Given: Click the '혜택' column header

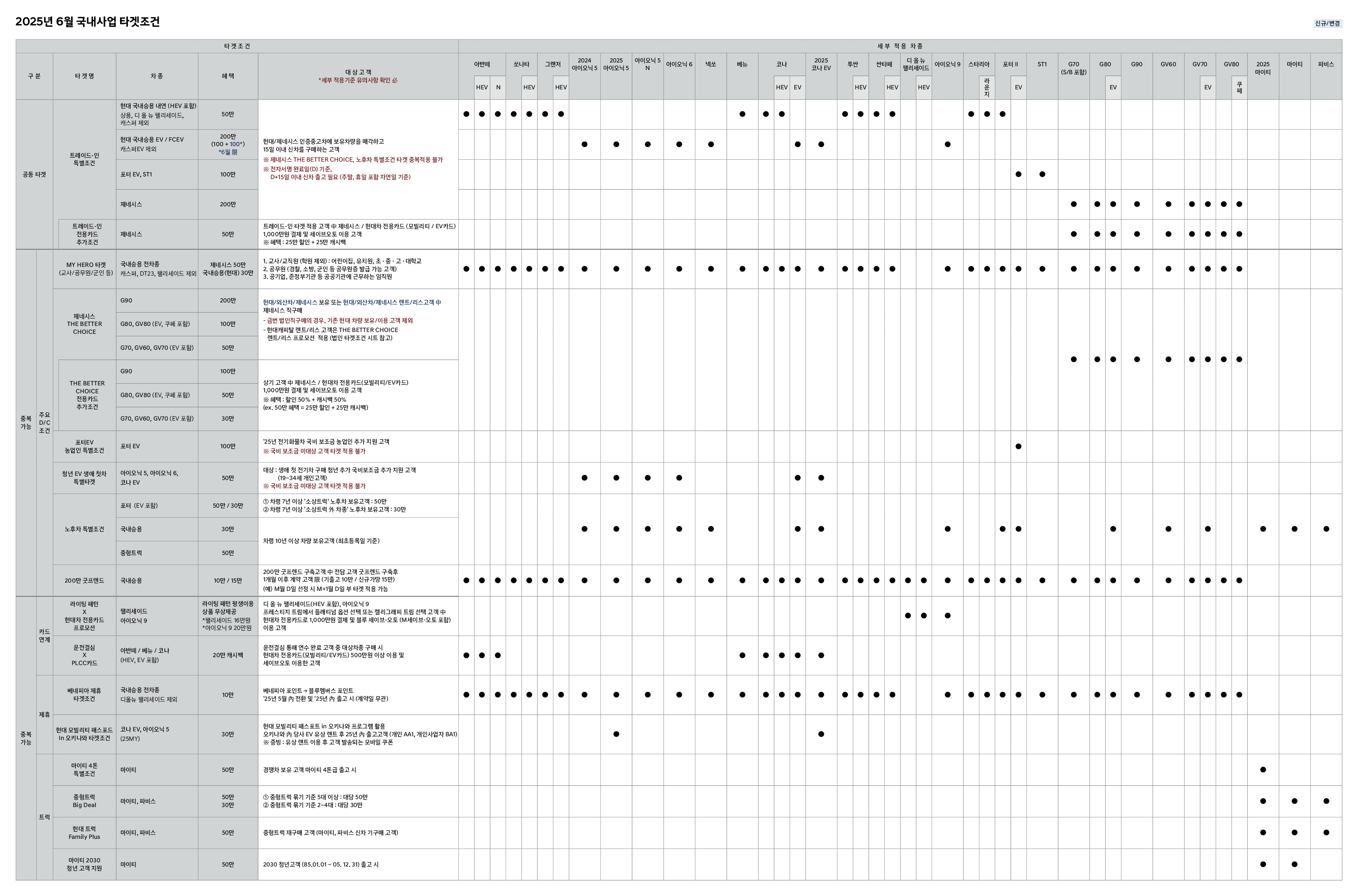Looking at the screenshot, I should pos(228,76).
